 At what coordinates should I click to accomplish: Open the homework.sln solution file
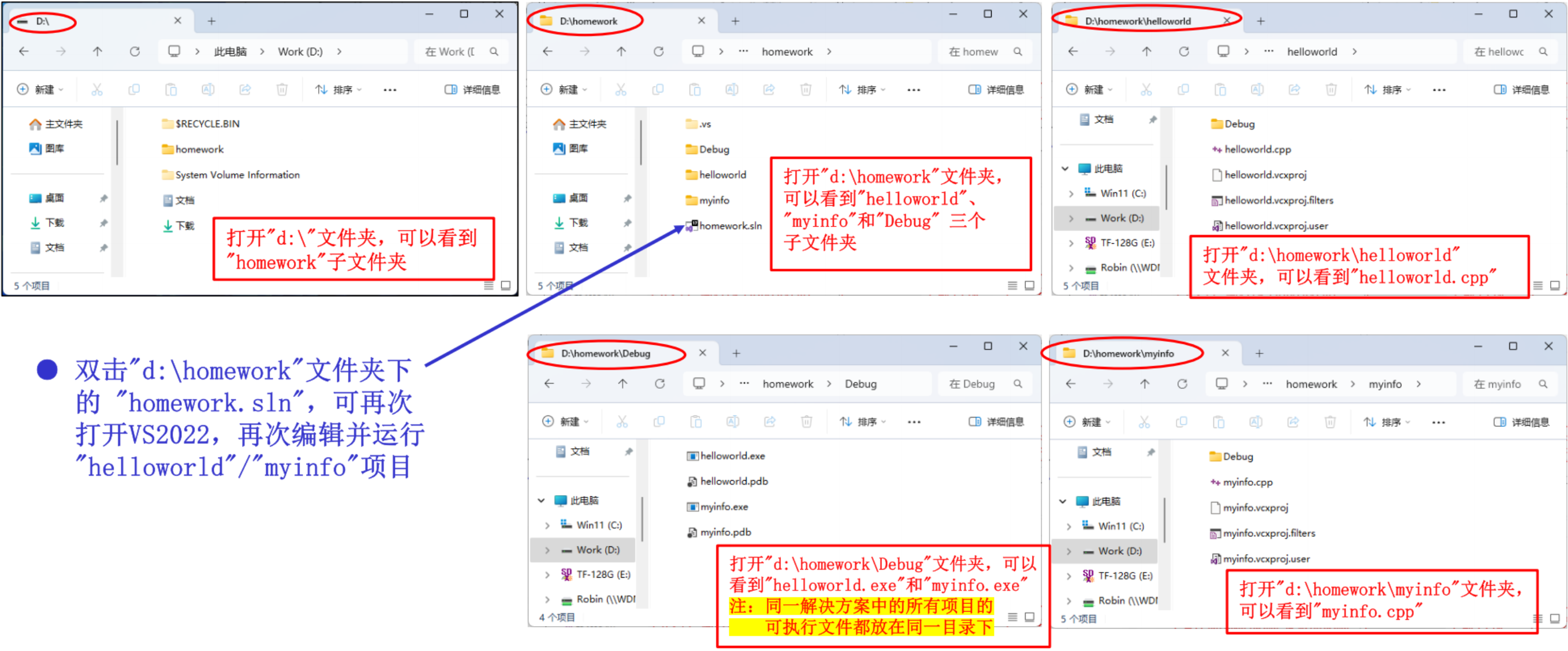[x=729, y=226]
